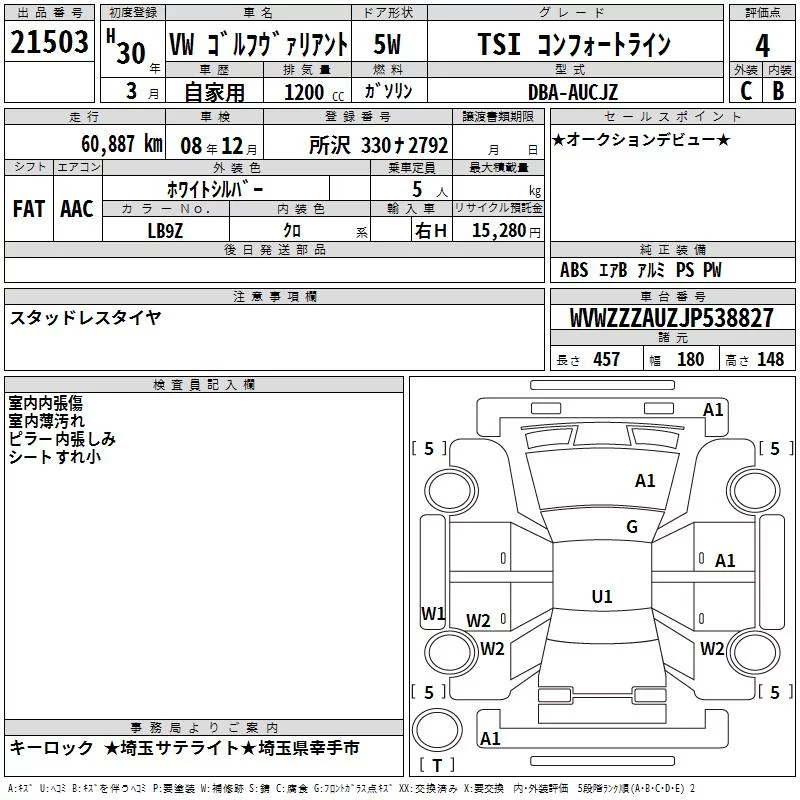This screenshot has height=800, width=800.
Task: Click the interior grade B cell
Action: click(779, 90)
